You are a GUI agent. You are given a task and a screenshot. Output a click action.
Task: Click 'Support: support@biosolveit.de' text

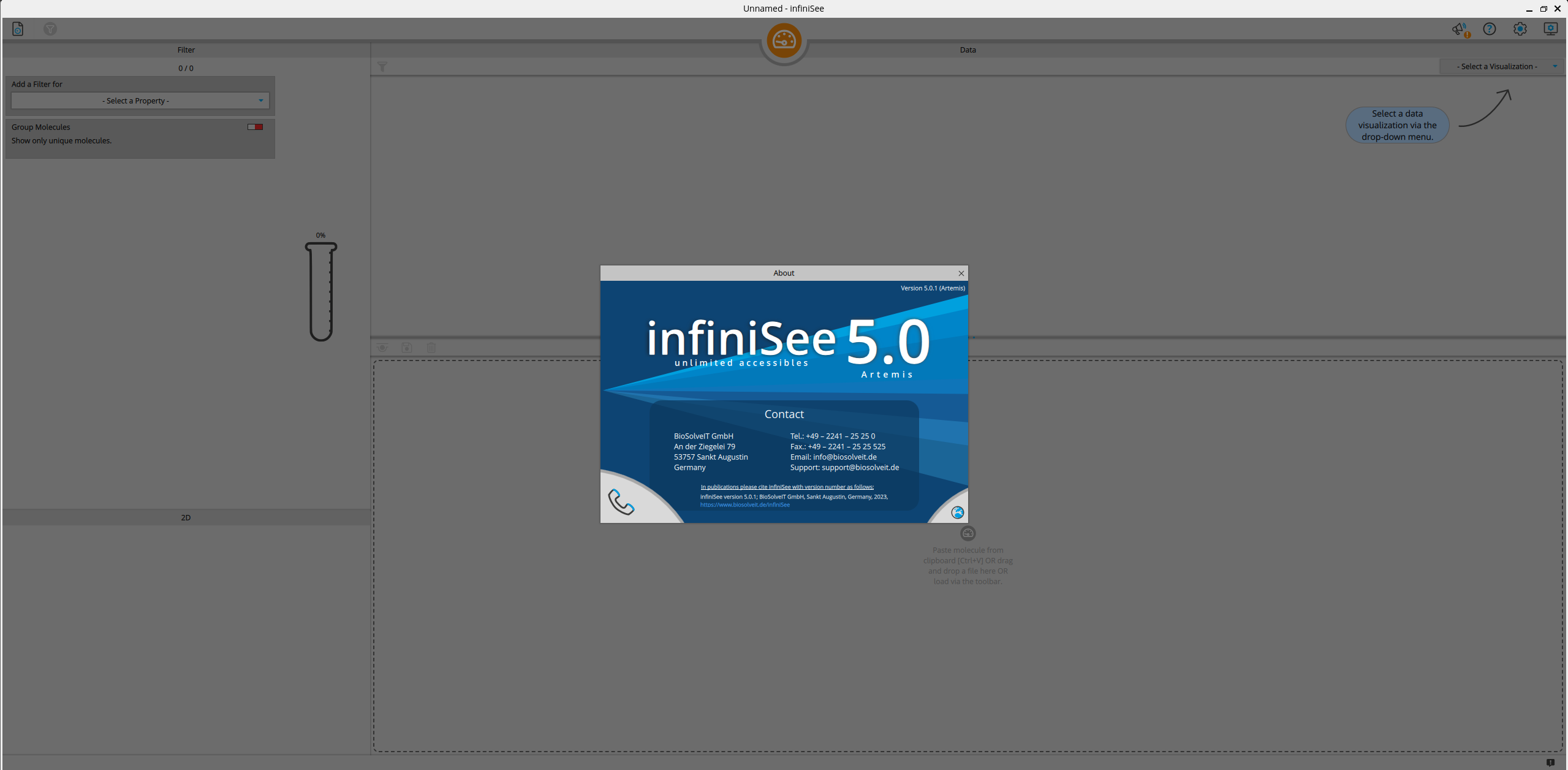tap(844, 467)
